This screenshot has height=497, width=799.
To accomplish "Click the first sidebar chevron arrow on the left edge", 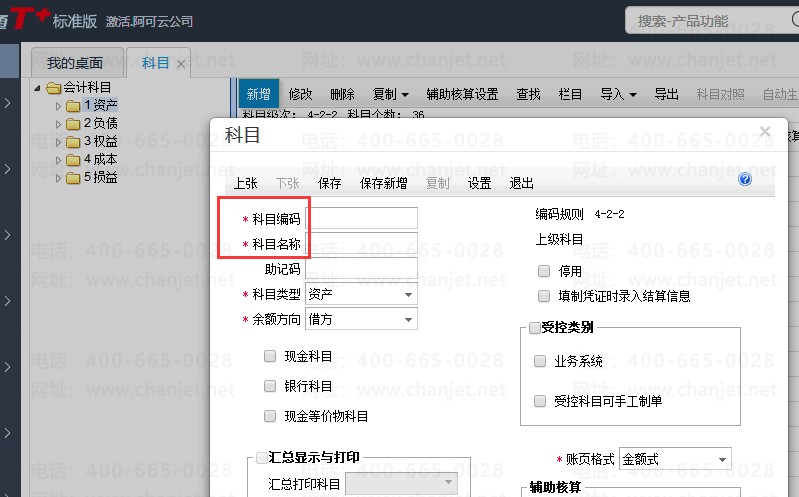I will [x=7, y=102].
